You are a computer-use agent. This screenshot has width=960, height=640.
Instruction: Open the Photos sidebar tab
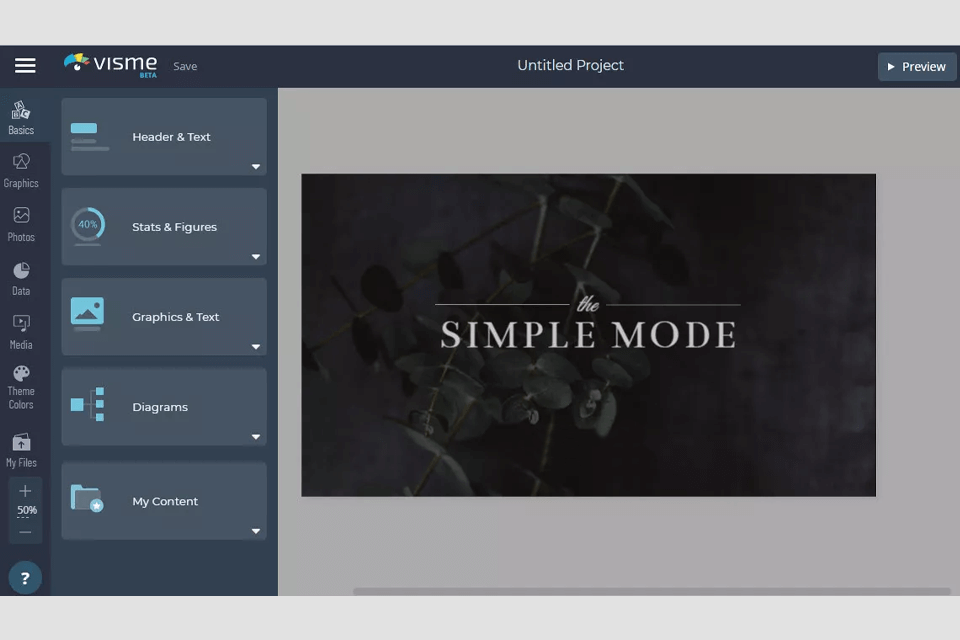21,224
